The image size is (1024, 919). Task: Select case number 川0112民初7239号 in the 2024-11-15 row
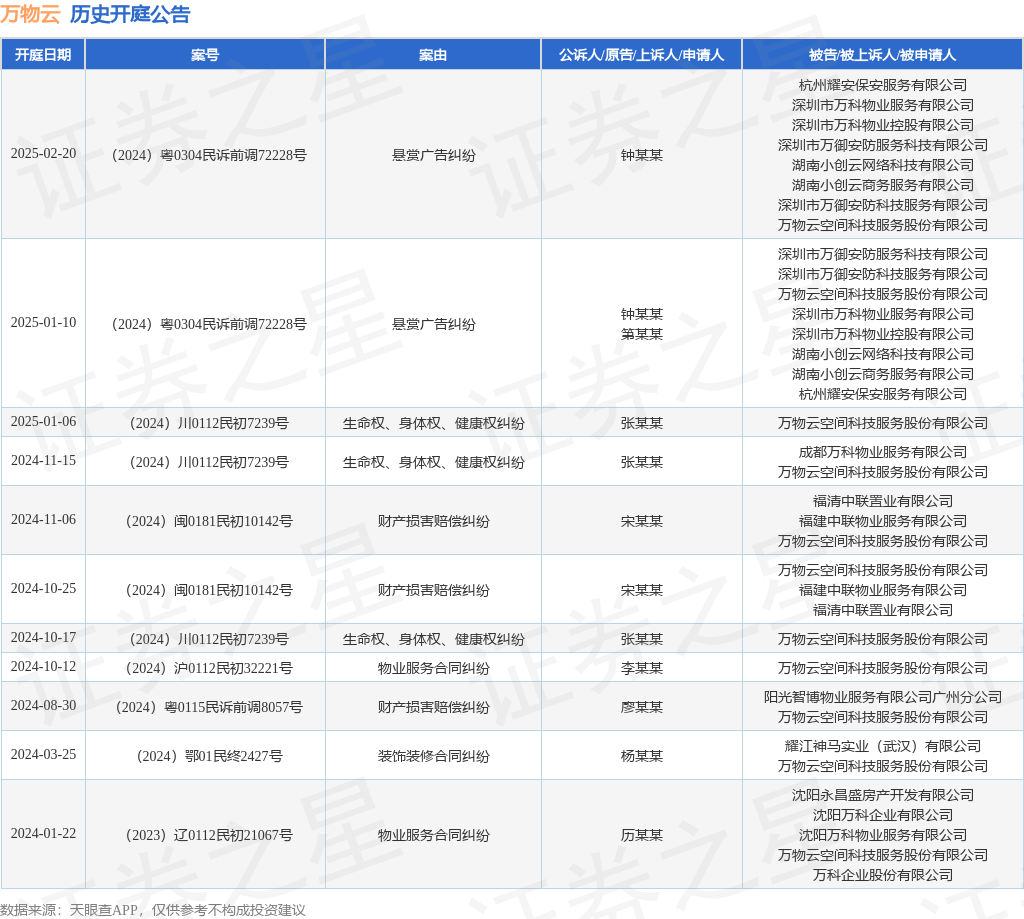(x=233, y=462)
